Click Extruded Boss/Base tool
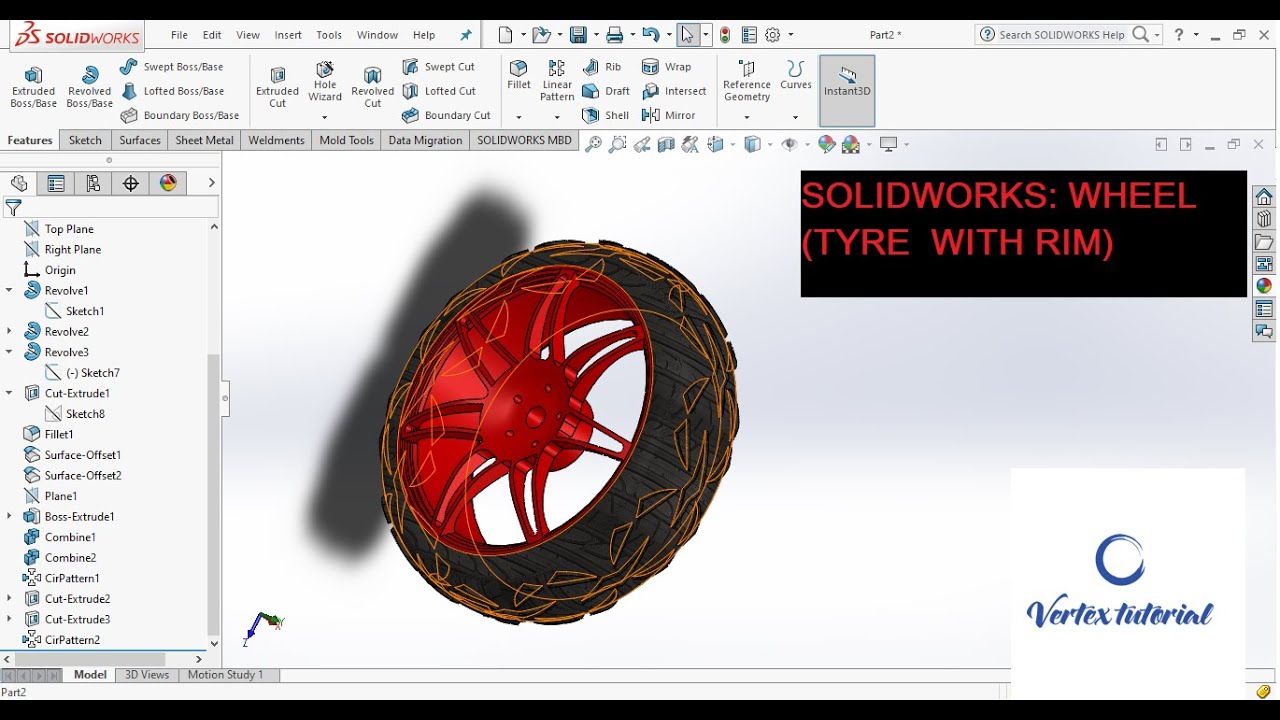Viewport: 1280px width, 720px height. tap(33, 87)
